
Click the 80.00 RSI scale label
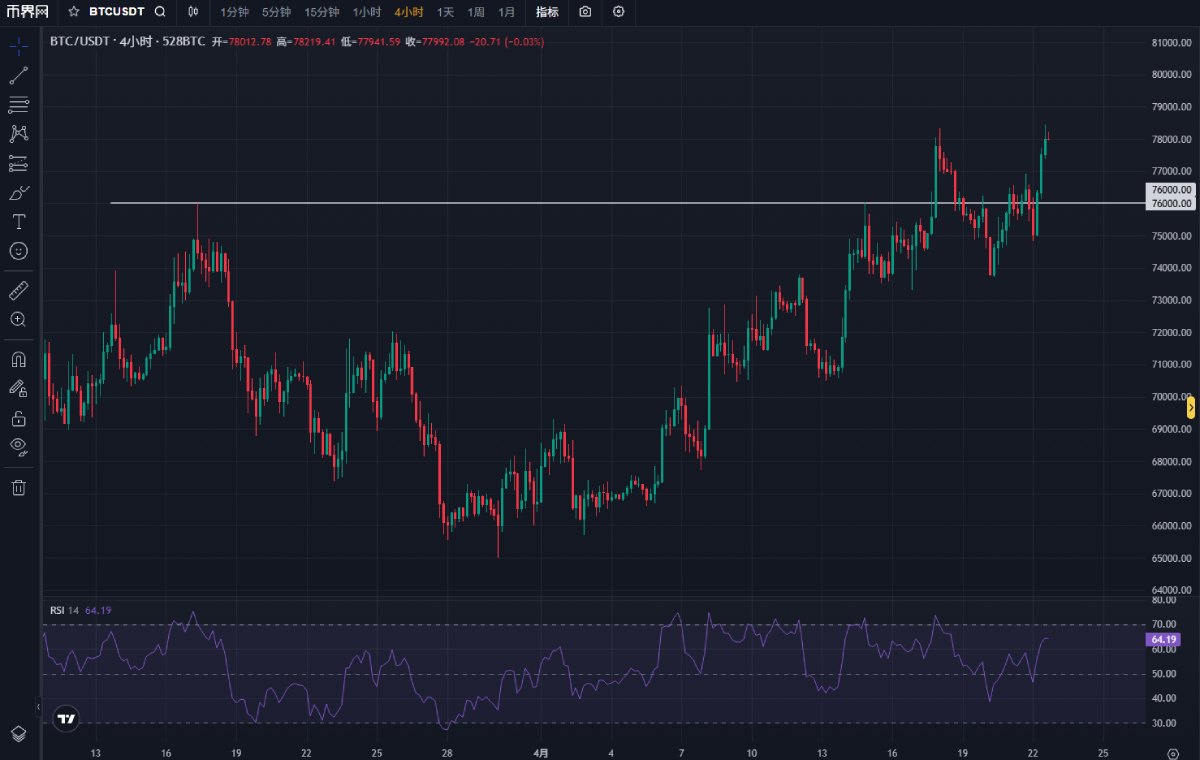pyautogui.click(x=1162, y=600)
